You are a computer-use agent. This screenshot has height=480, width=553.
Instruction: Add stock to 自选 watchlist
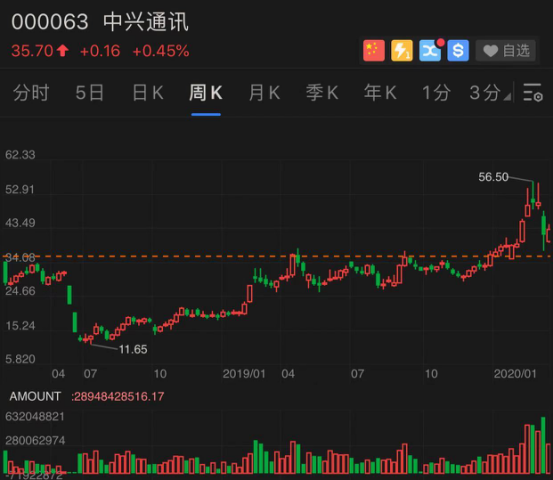coord(506,50)
